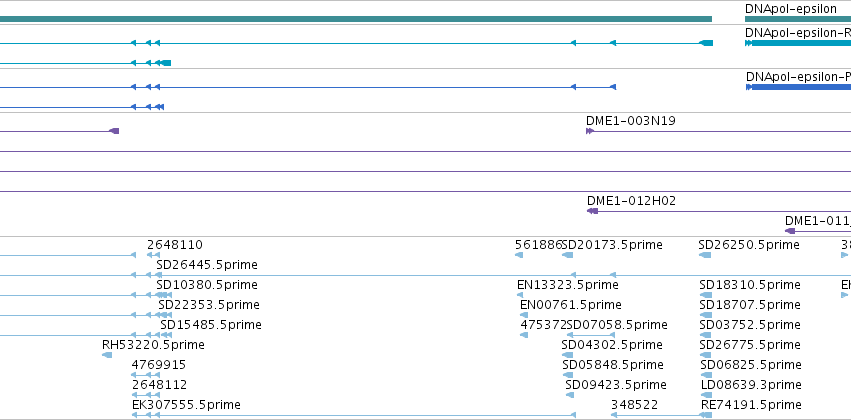Click the SD05848.5prime EST label

[613, 364]
